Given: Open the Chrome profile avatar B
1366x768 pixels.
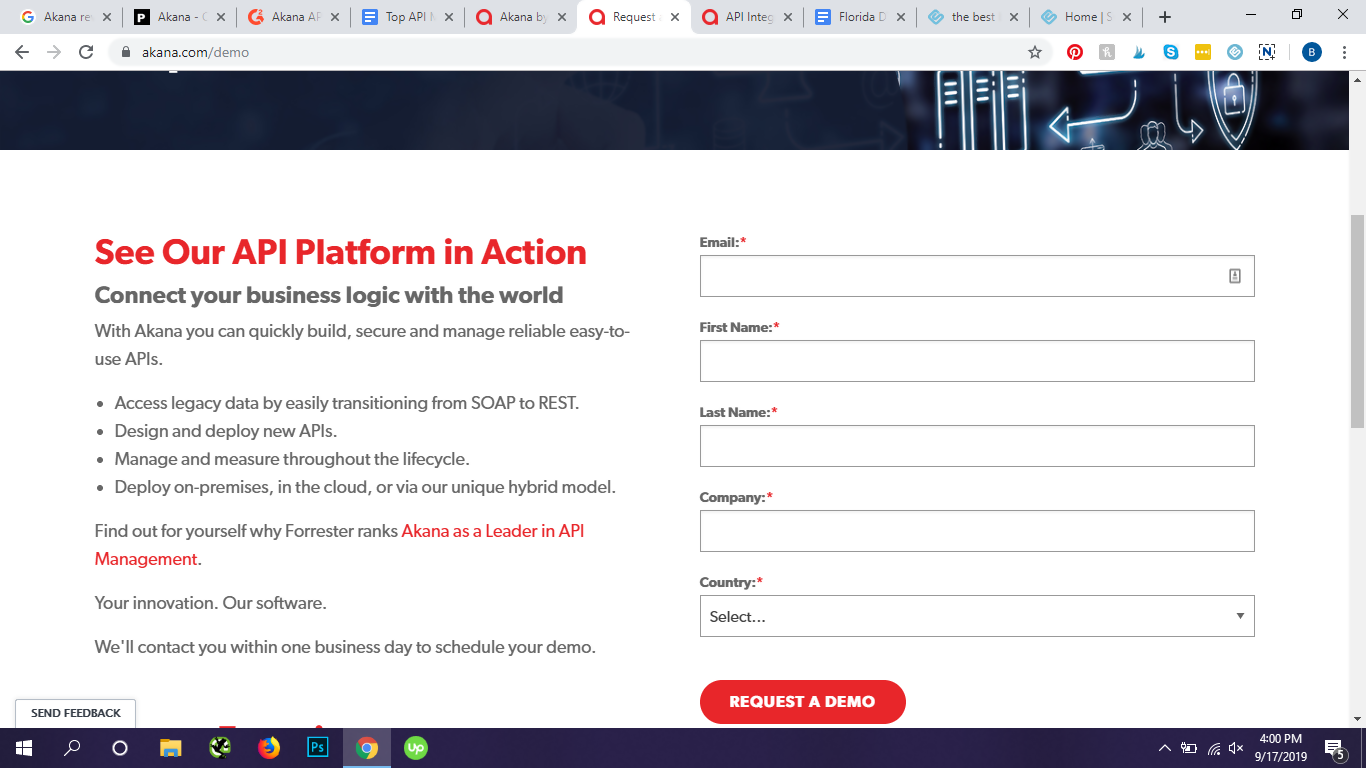Looking at the screenshot, I should pos(1311,52).
